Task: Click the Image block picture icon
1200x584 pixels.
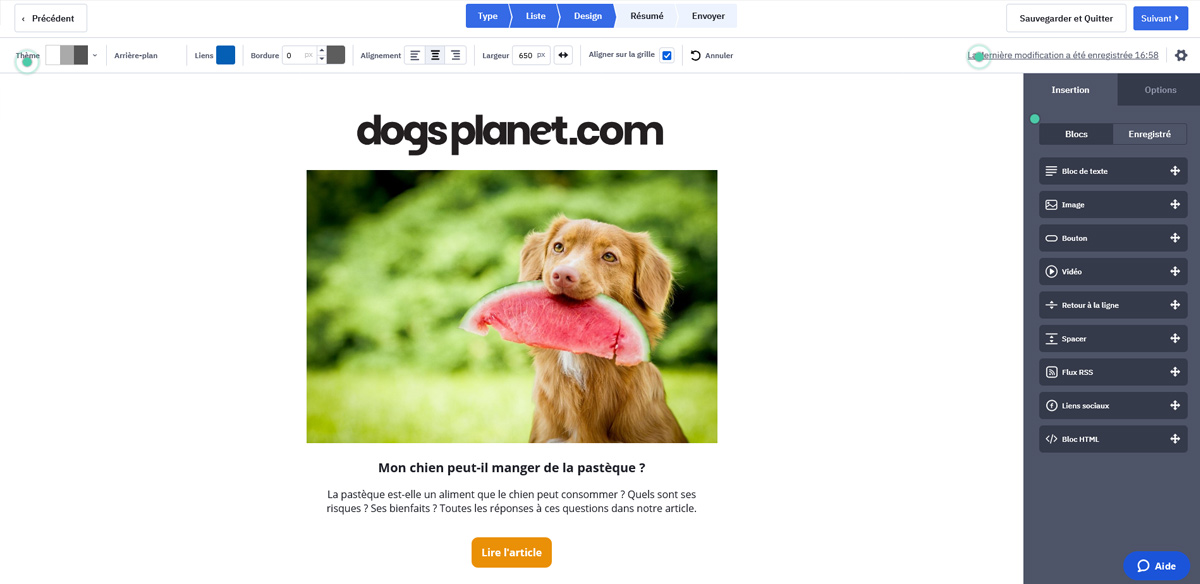Action: [1051, 205]
